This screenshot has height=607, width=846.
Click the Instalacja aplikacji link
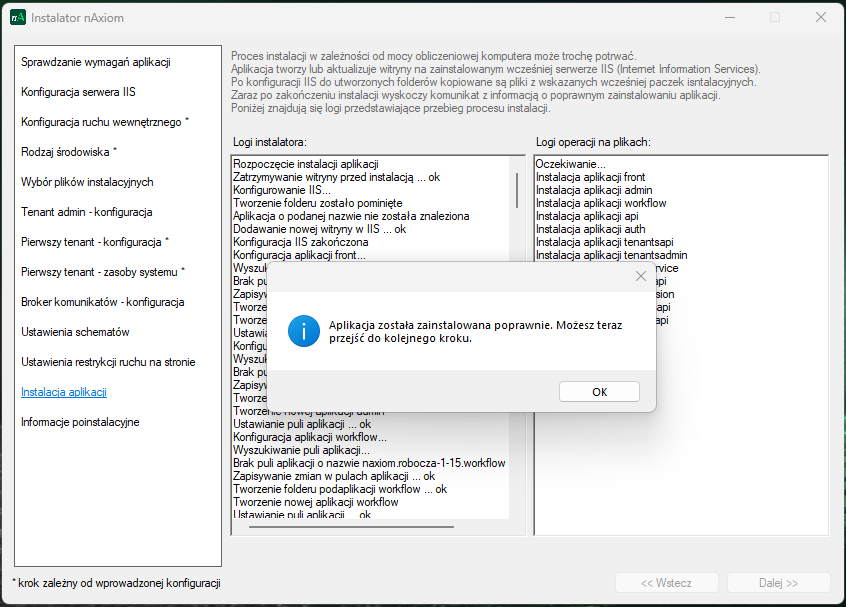coord(64,392)
